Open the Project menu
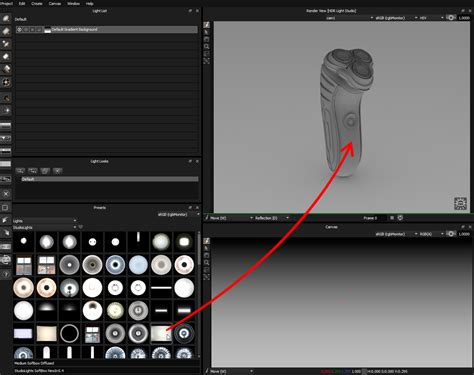 [x=6, y=4]
